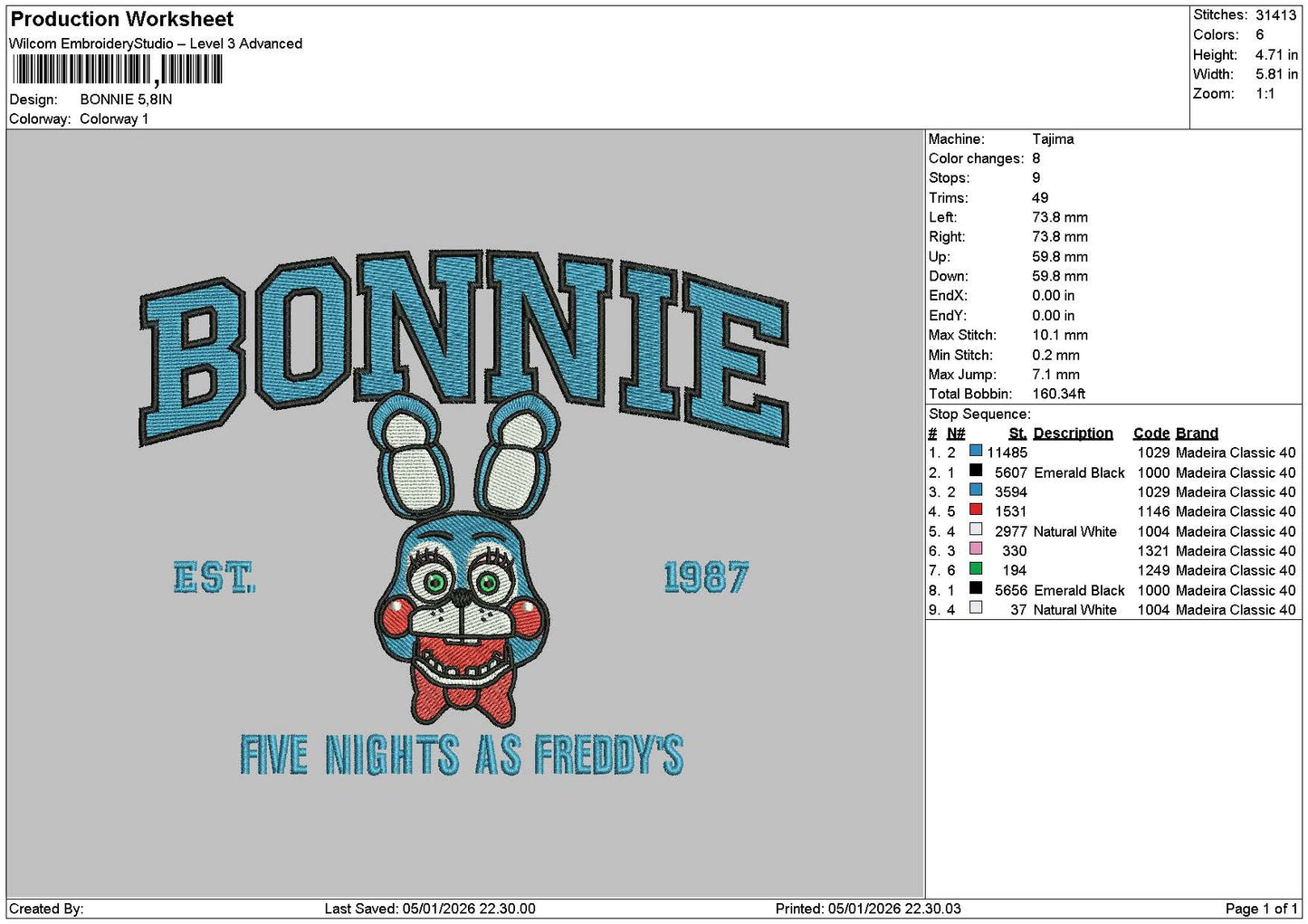Click the barcode under the worksheet title
Screen dimensions: 1308x924
pos(117,70)
